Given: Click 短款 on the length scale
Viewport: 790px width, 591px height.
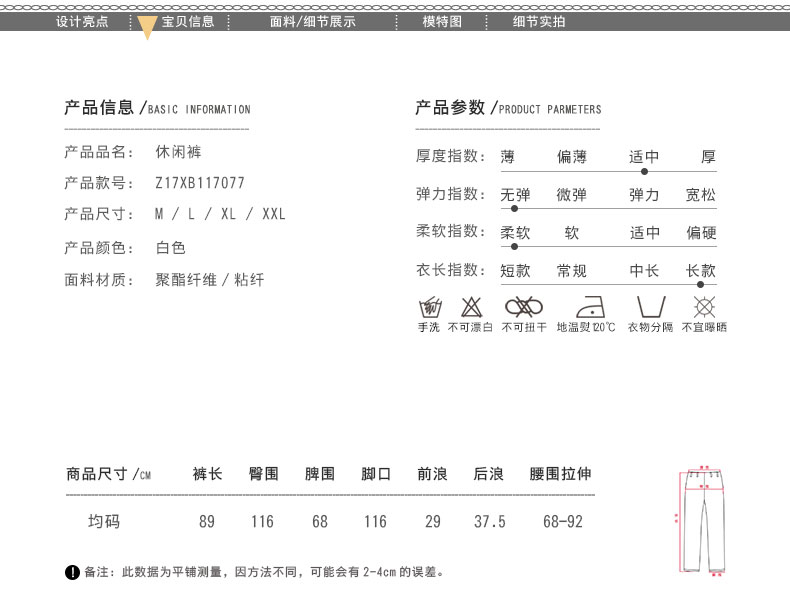Looking at the screenshot, I should tap(515, 271).
